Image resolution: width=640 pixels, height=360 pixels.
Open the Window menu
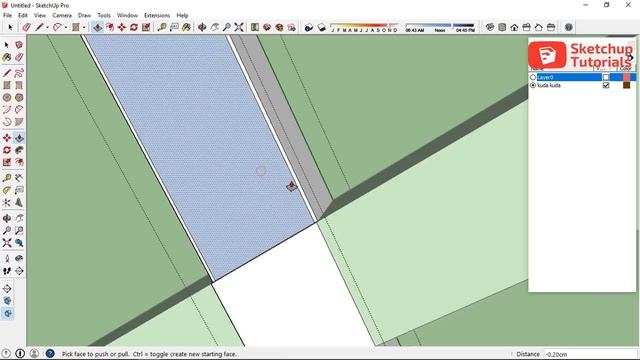click(127, 16)
